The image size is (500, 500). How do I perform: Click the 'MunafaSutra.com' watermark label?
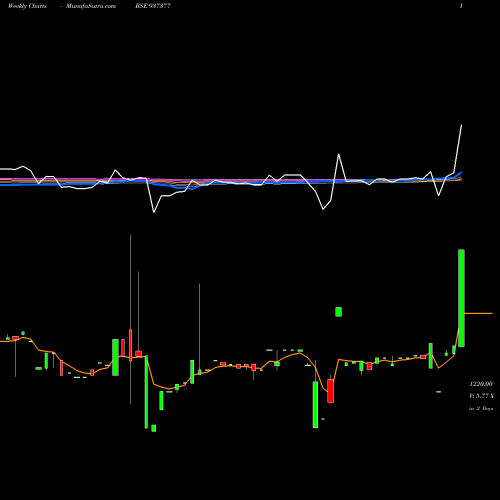coord(91,6)
